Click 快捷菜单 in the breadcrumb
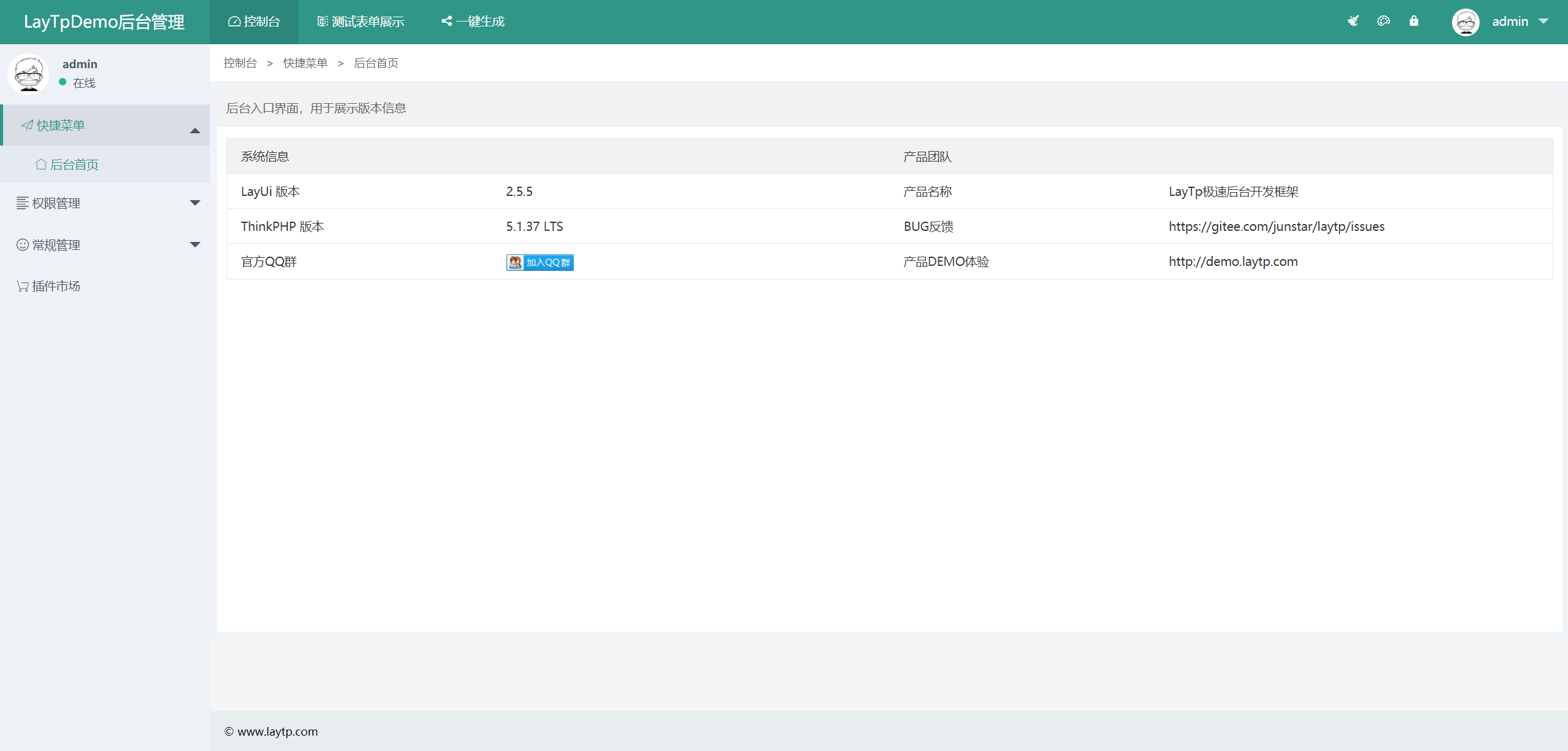The image size is (1568, 751). pyautogui.click(x=305, y=63)
